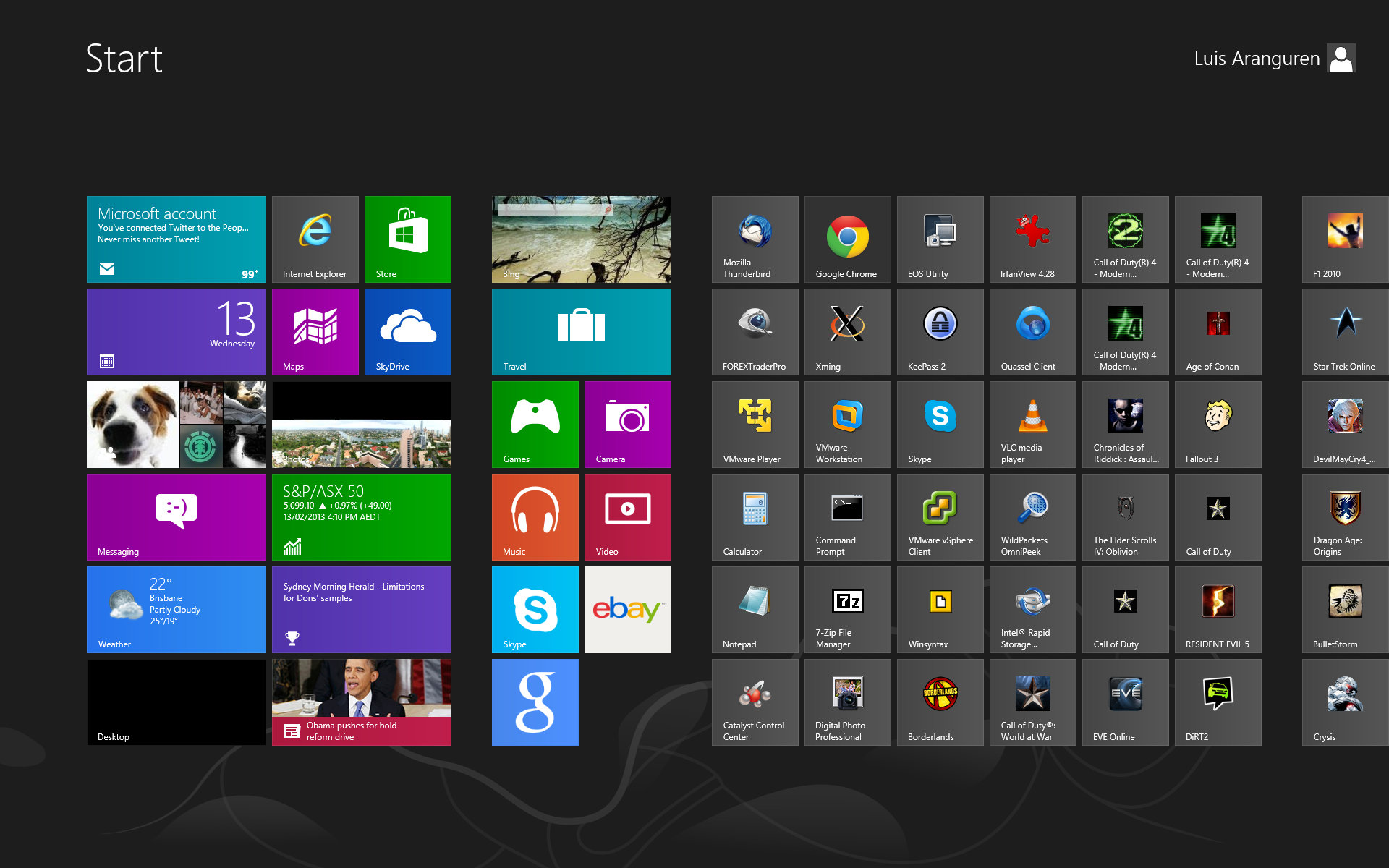Launch Mozilla Thunderbird

pyautogui.click(x=755, y=239)
